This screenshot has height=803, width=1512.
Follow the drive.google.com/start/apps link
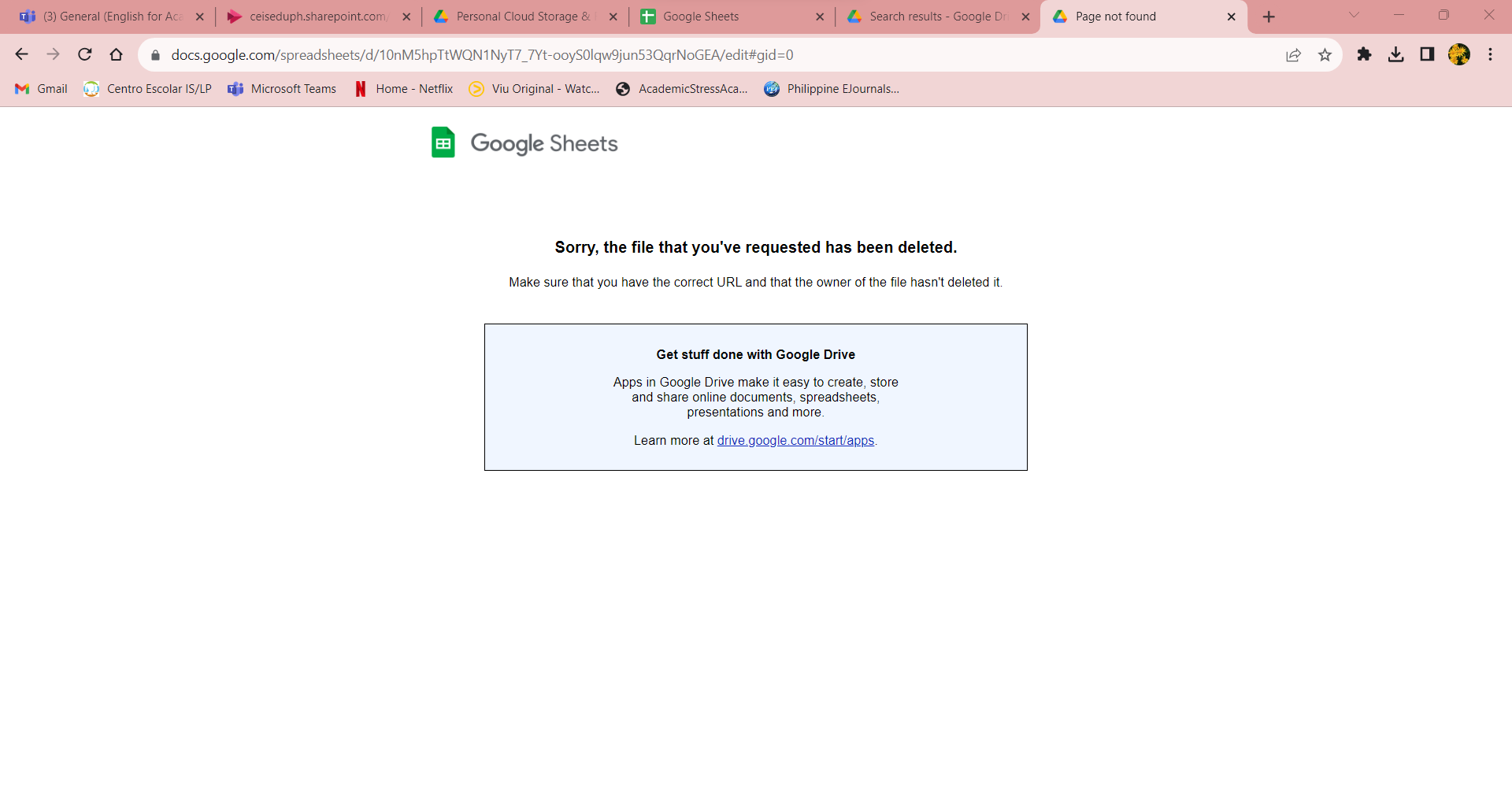[x=795, y=441]
